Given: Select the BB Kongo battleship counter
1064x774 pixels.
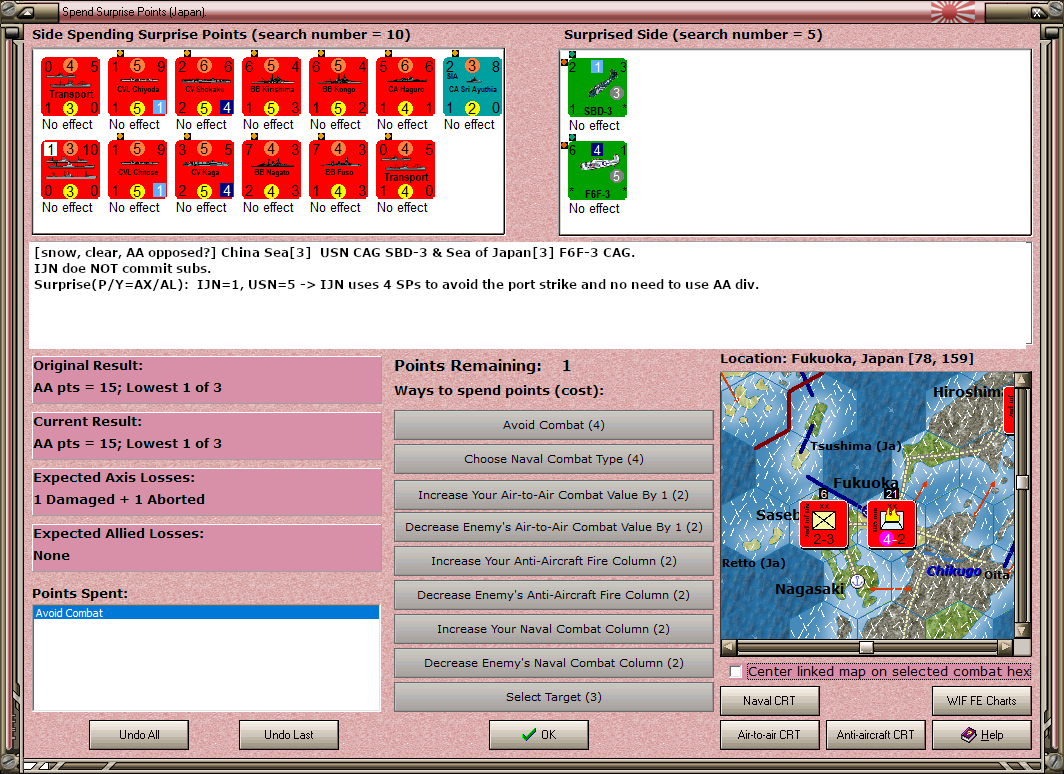Looking at the screenshot, I should [339, 87].
